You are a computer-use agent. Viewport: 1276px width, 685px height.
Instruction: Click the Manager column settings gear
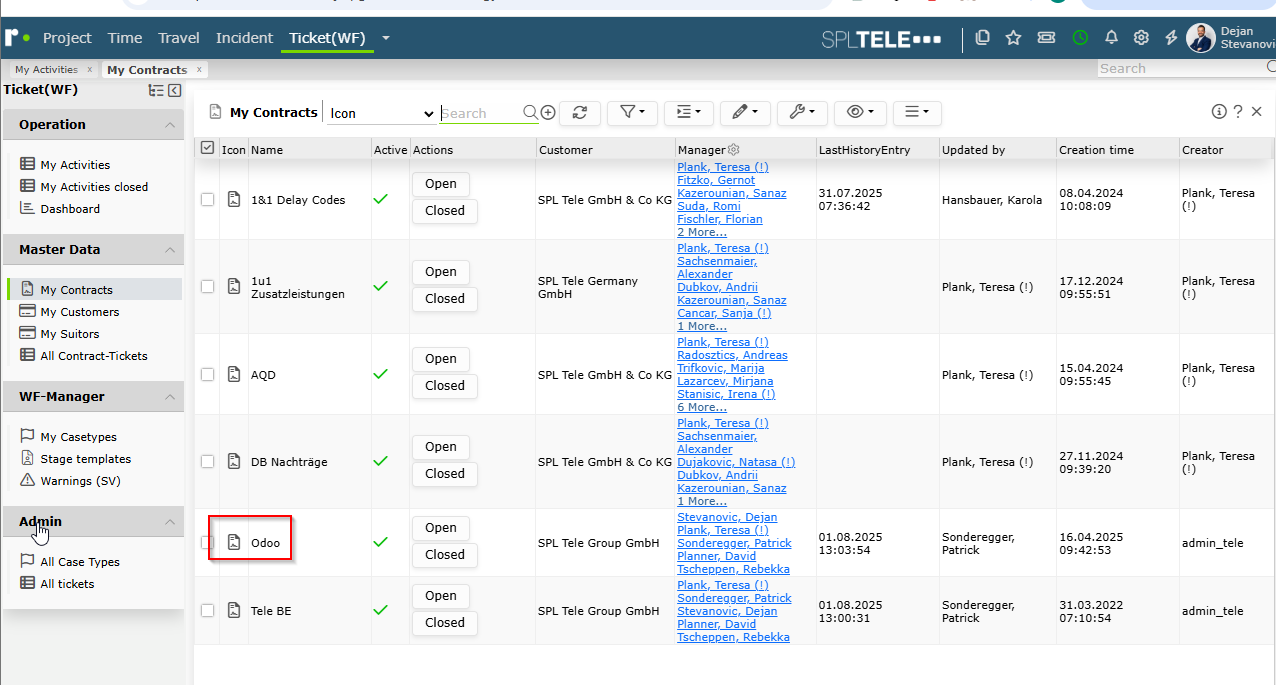coord(733,150)
